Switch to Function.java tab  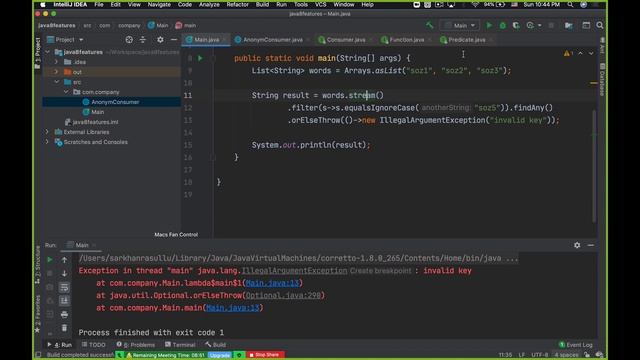407,40
